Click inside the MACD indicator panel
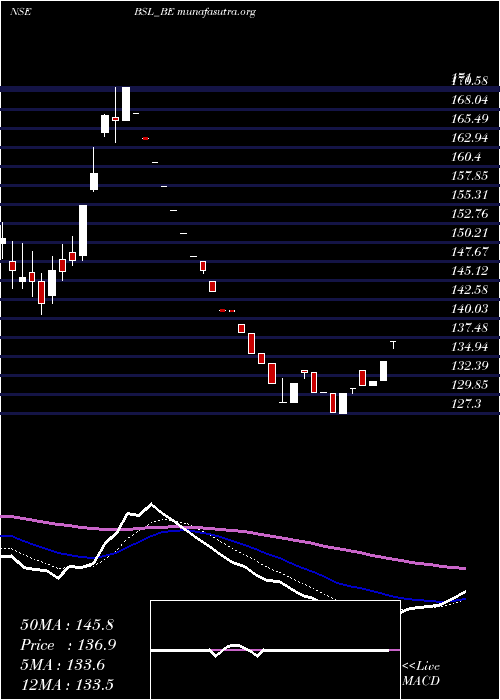 pos(275,650)
